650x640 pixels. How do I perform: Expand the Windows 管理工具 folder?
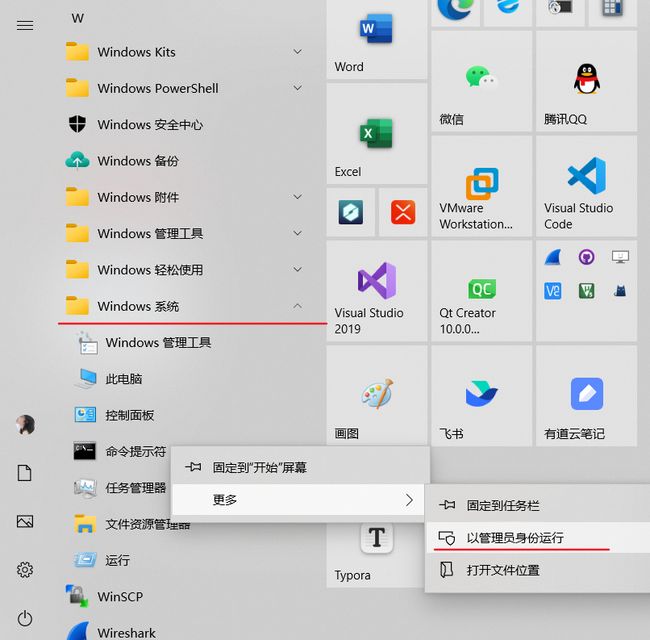click(184, 233)
